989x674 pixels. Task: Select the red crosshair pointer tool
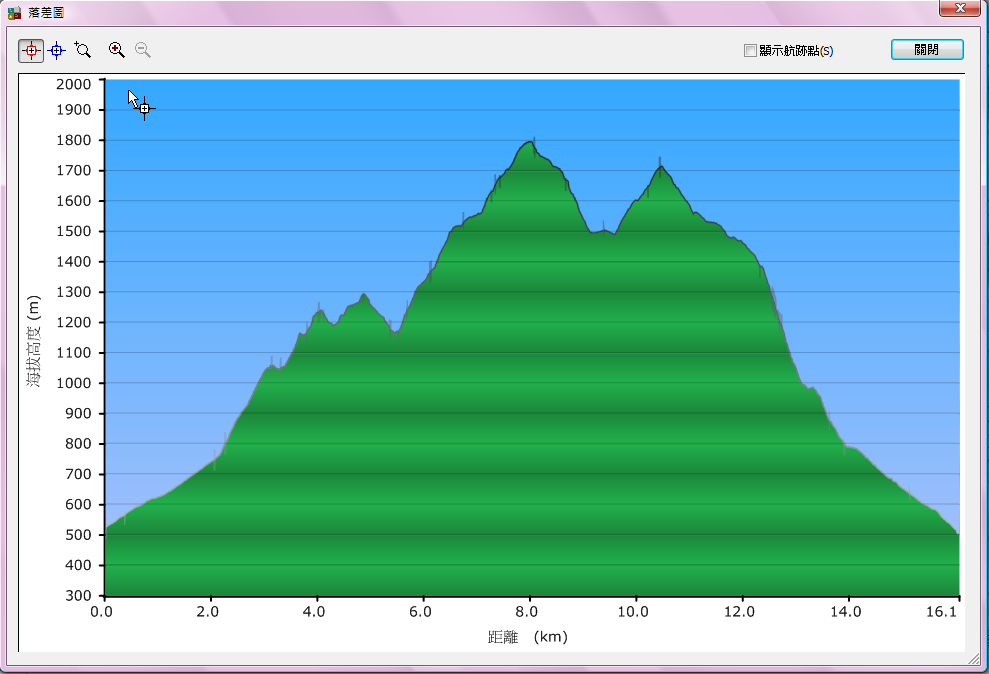(x=31, y=50)
